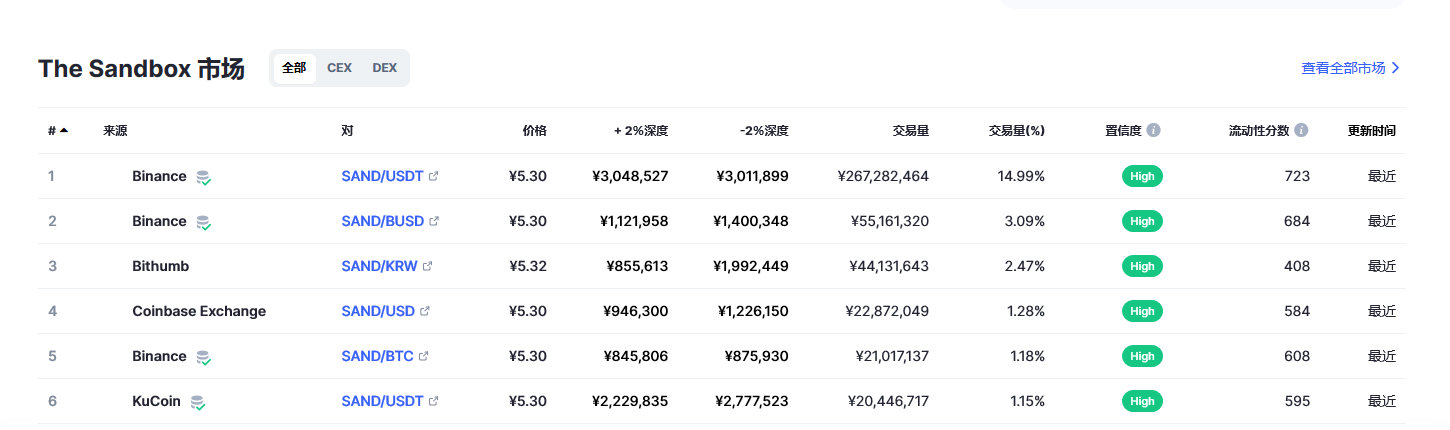The height and width of the screenshot is (430, 1450).
Task: Click the 更新时间 column header
Action: (x=1372, y=130)
